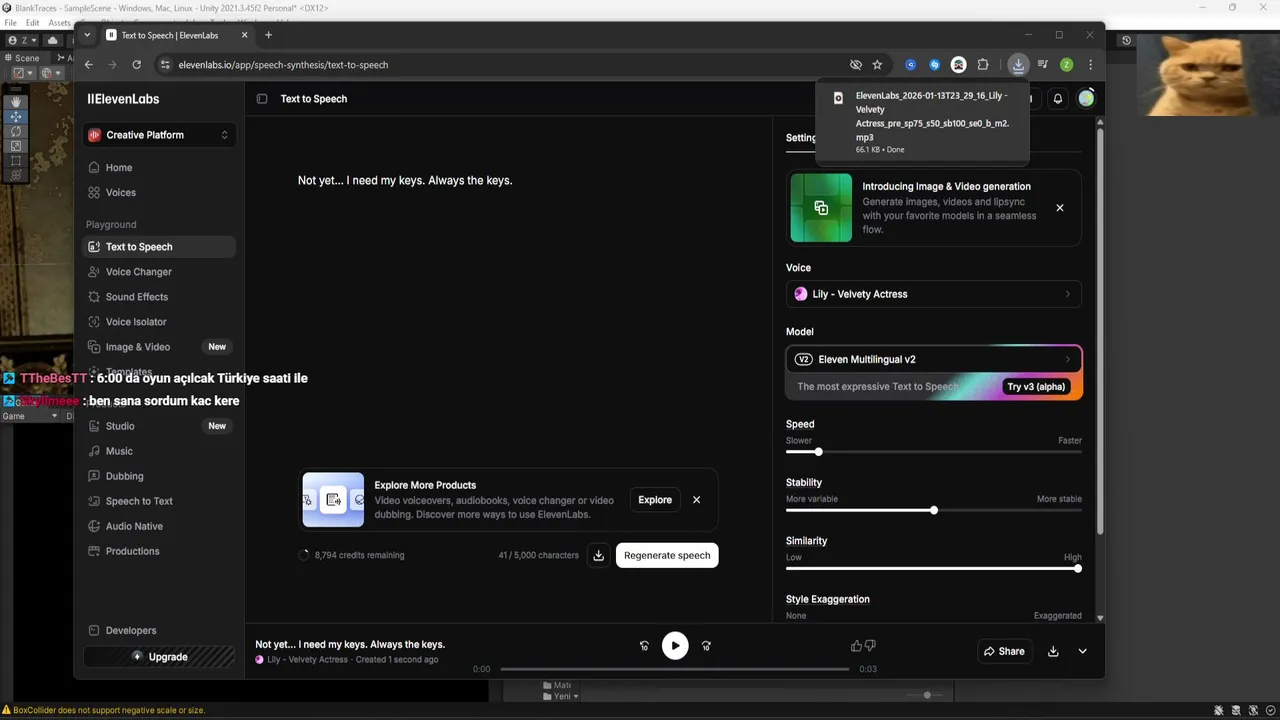This screenshot has height=720, width=1280.
Task: Open page tracking eye-slash icon in address bar
Action: 856,65
